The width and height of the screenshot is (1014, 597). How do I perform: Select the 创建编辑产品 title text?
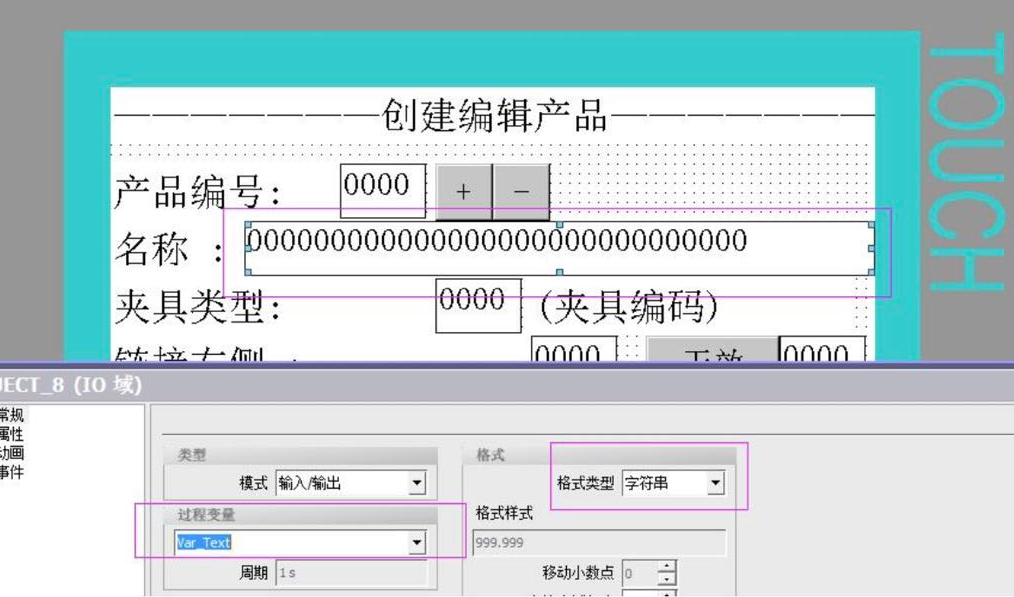pos(494,117)
